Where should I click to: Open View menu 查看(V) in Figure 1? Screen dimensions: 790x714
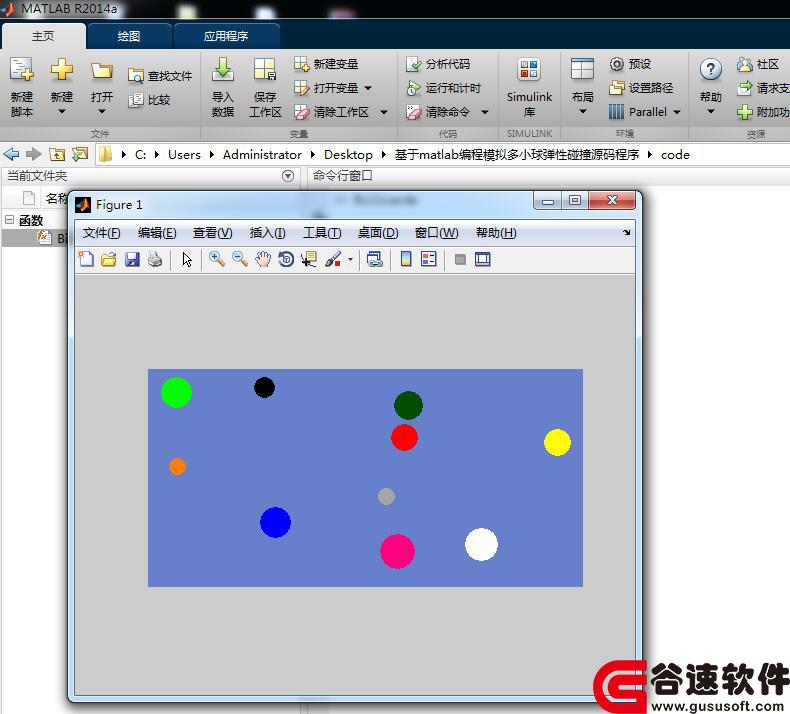point(212,233)
